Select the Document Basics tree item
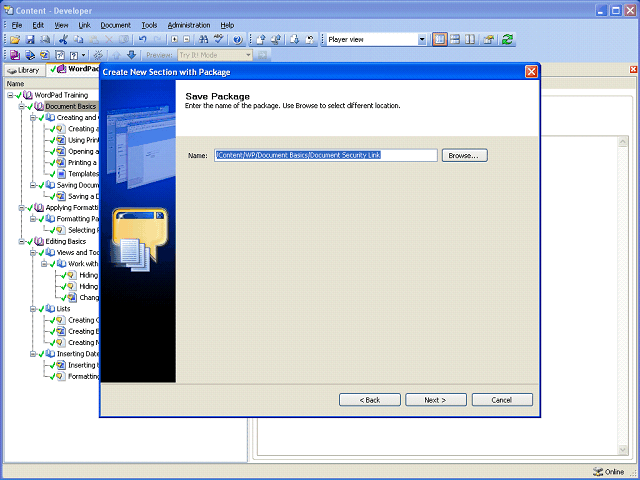This screenshot has width=640, height=480. [71, 107]
